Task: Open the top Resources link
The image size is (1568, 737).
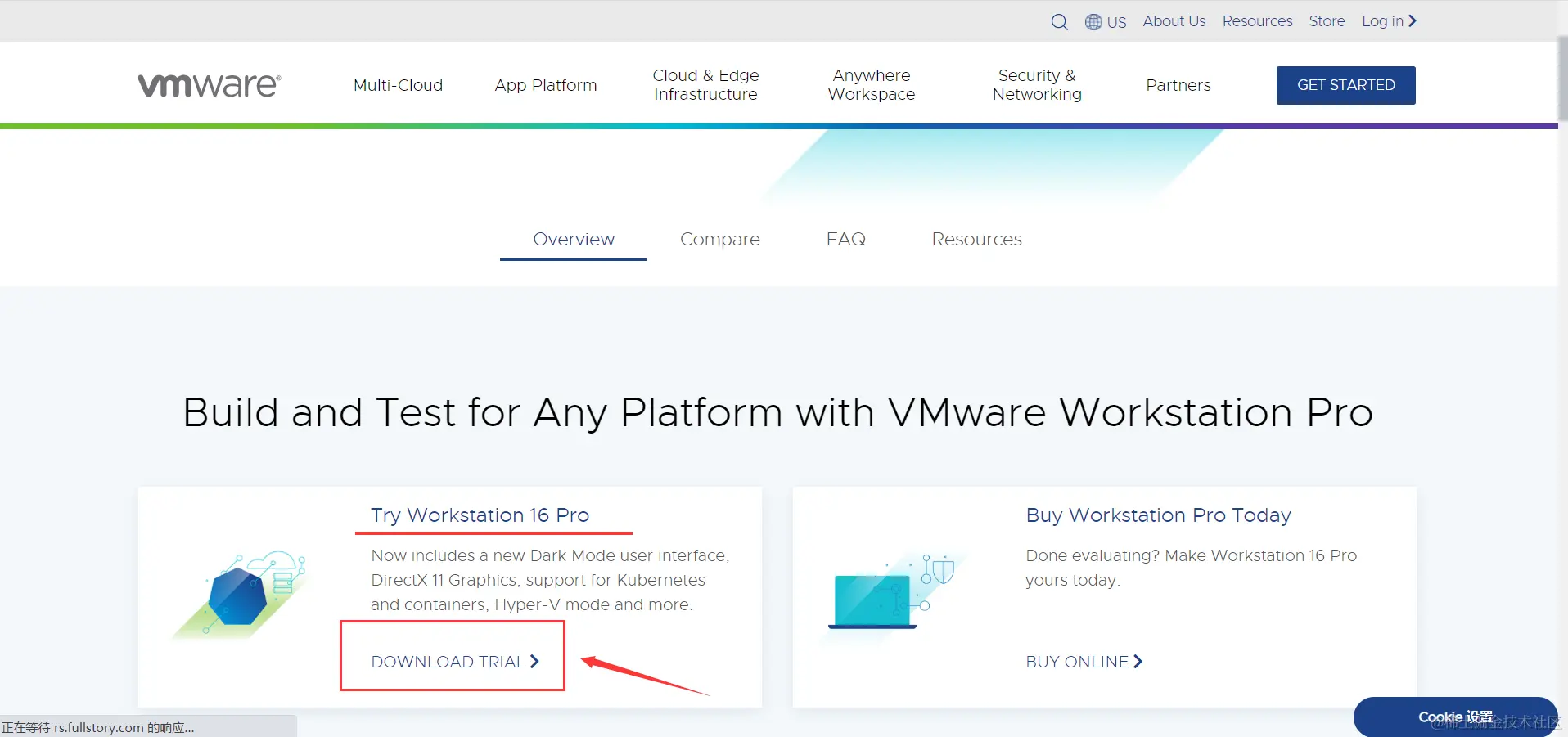Action: tap(1258, 21)
